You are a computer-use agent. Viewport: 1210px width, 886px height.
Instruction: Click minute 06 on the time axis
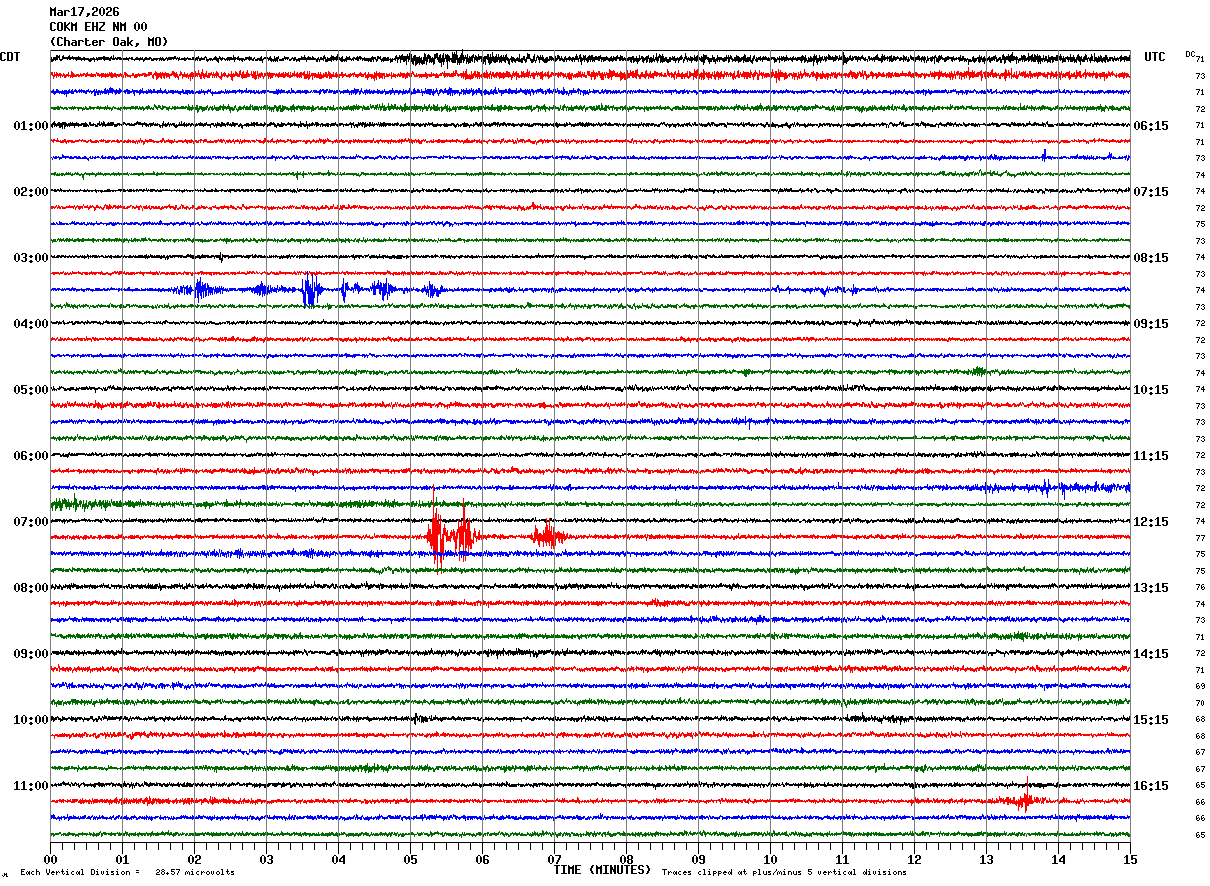coord(482,859)
